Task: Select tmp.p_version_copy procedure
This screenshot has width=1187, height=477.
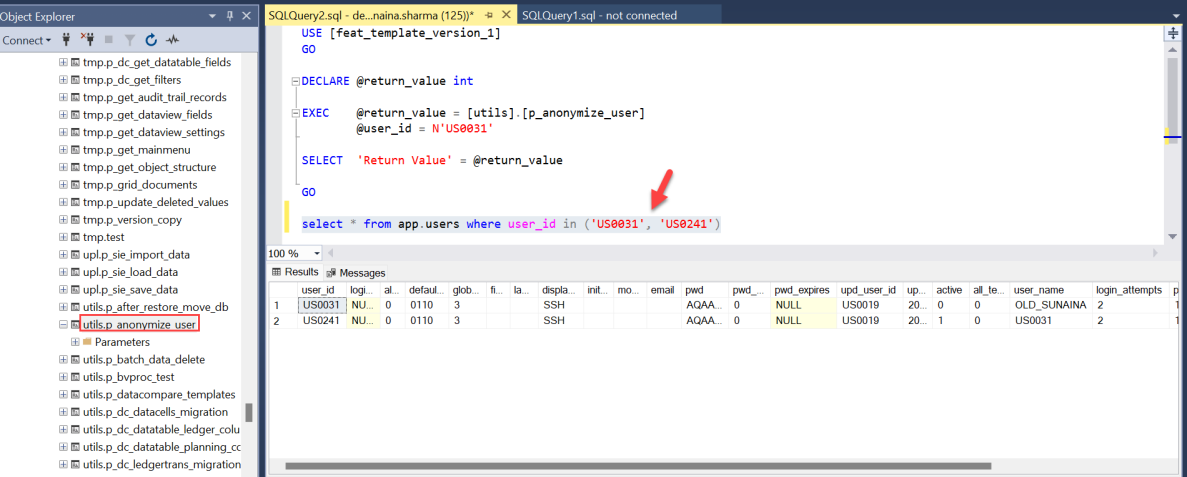Action: click(x=132, y=220)
